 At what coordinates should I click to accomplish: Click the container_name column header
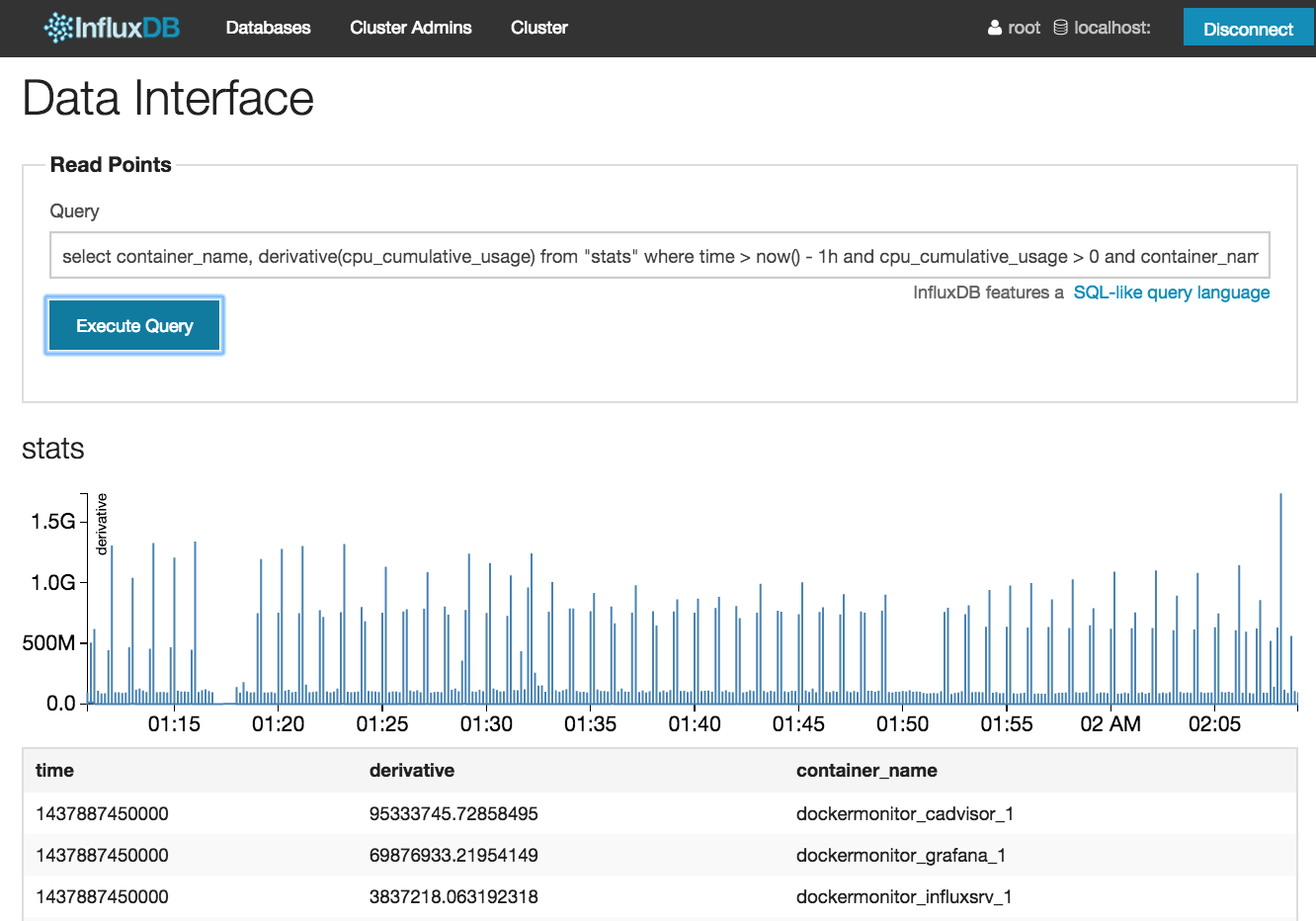click(x=866, y=771)
